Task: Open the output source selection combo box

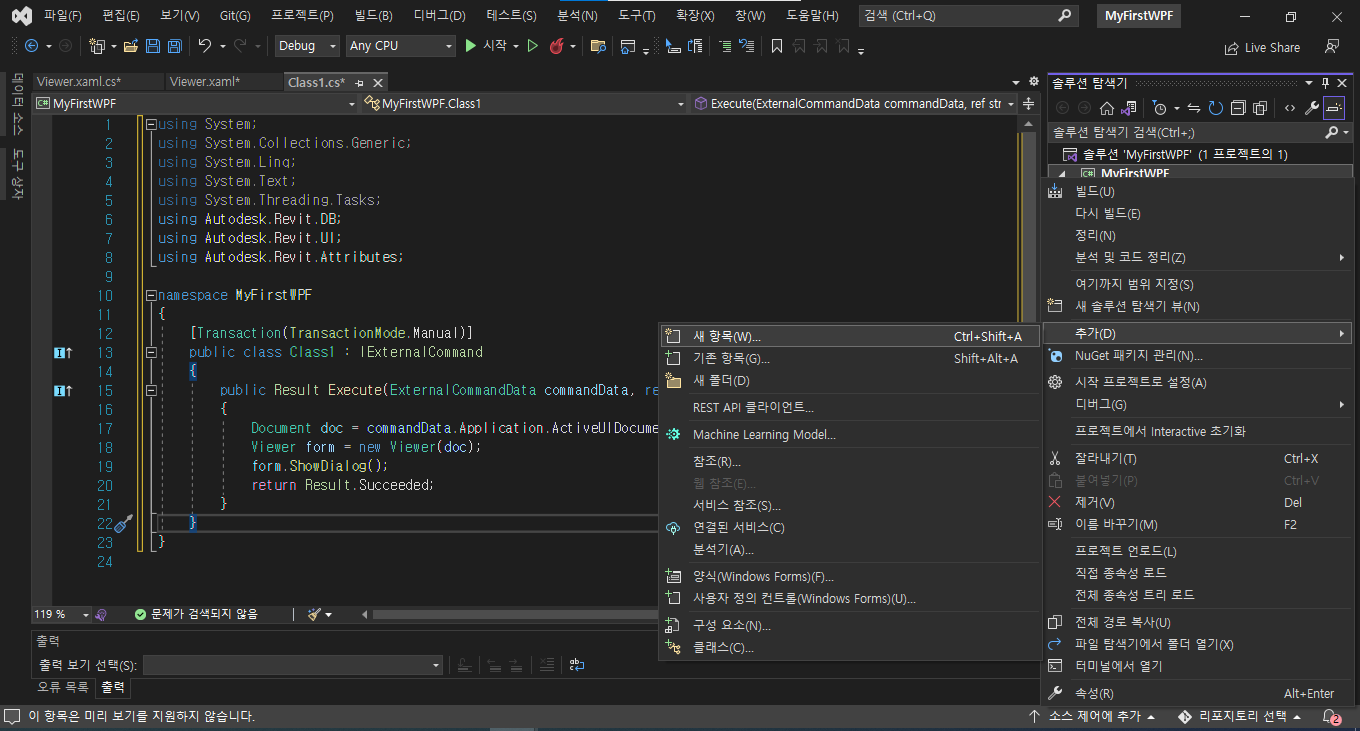Action: pyautogui.click(x=293, y=665)
